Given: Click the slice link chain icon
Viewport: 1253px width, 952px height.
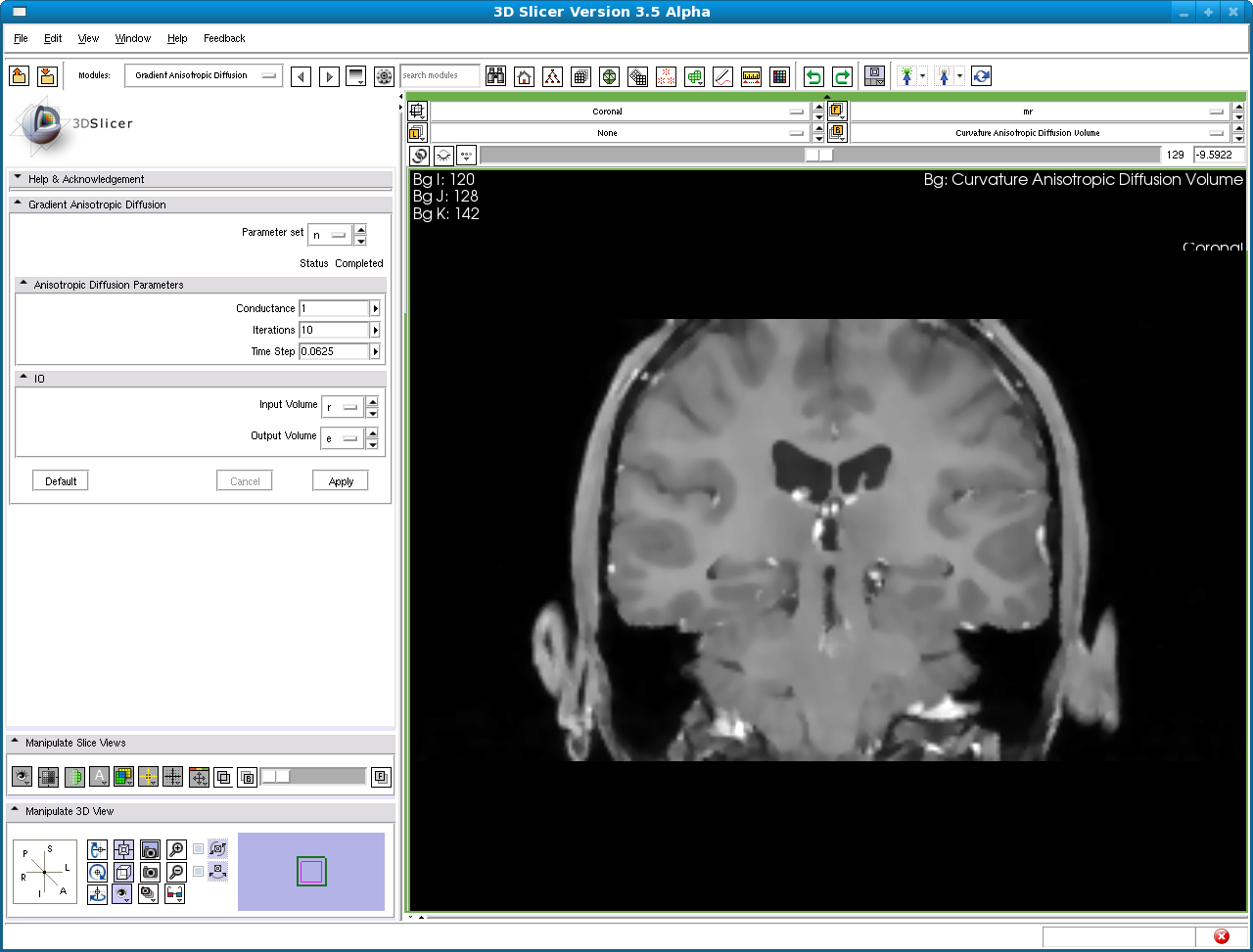Looking at the screenshot, I should click(x=419, y=155).
